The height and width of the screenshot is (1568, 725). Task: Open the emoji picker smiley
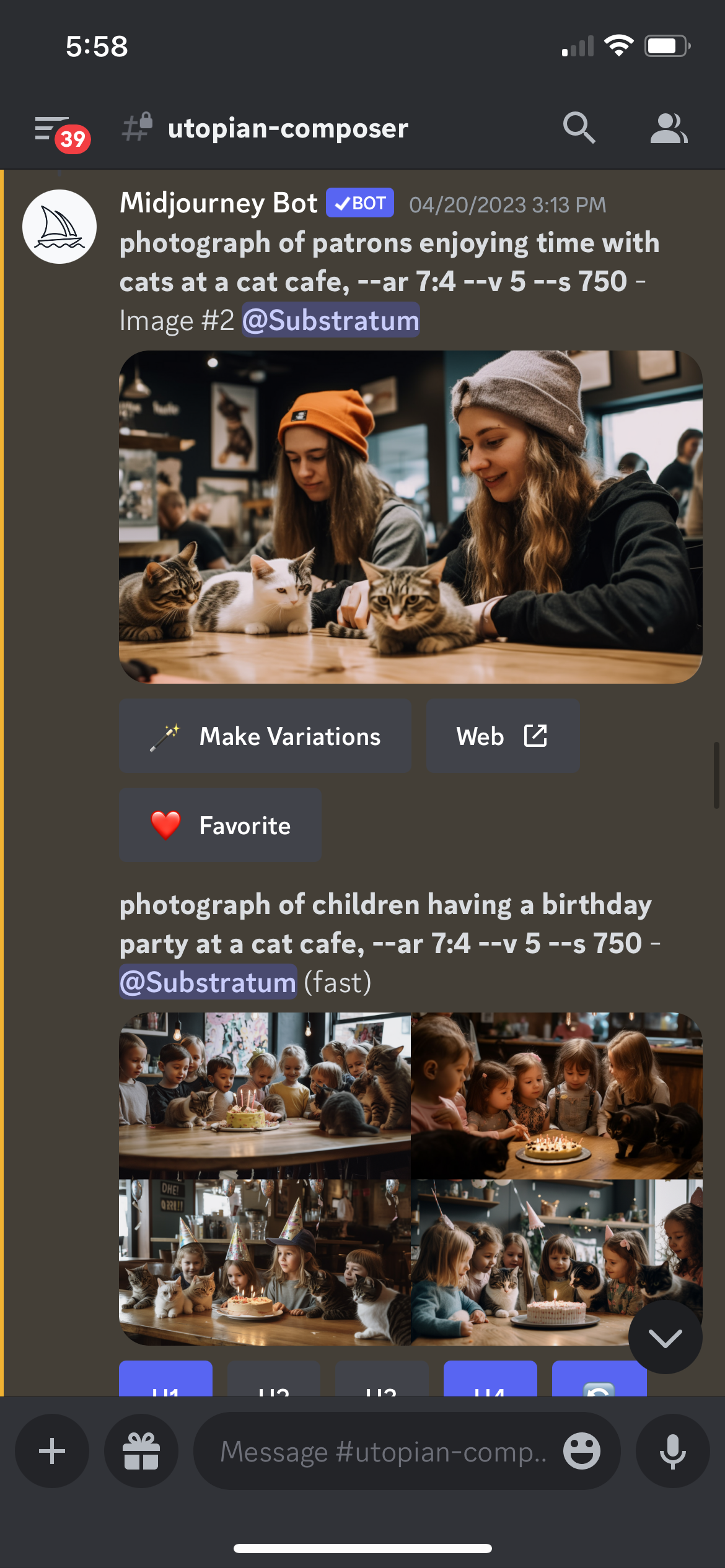581,1451
